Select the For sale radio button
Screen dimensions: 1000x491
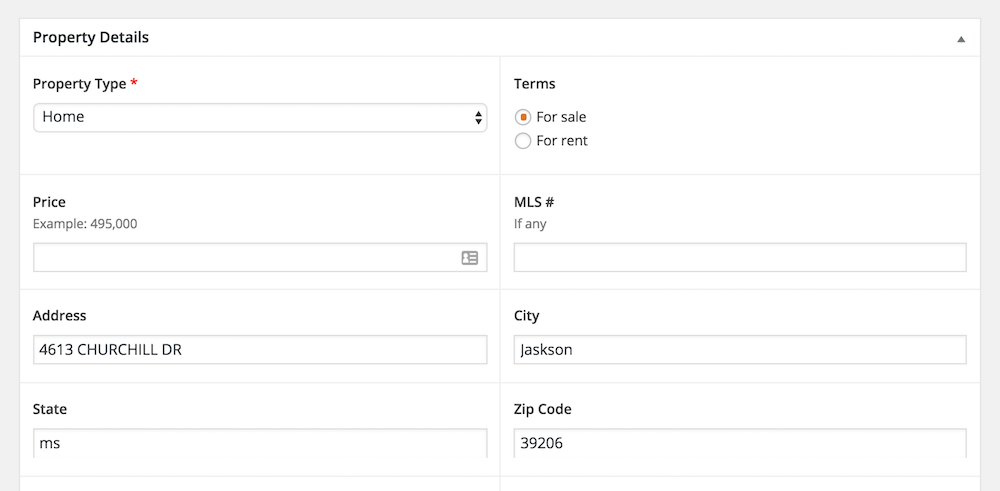click(x=523, y=117)
